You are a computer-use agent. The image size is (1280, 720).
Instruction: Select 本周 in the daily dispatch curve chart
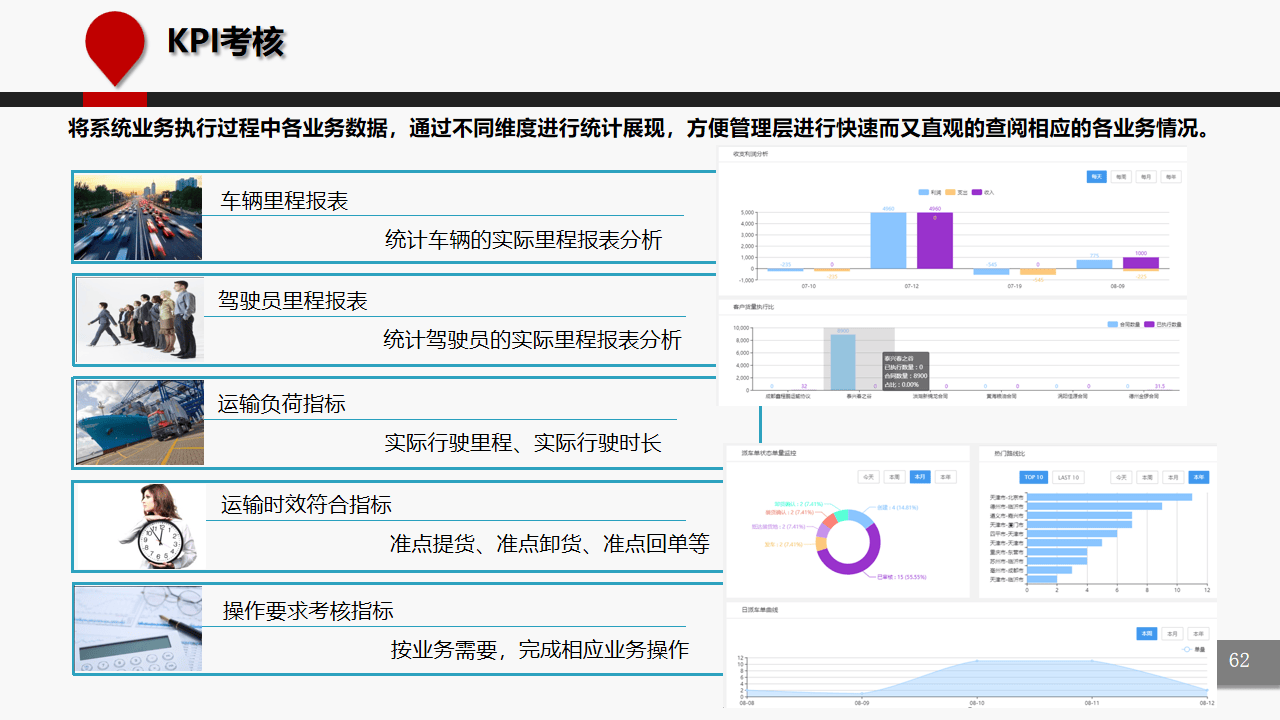pos(1147,634)
